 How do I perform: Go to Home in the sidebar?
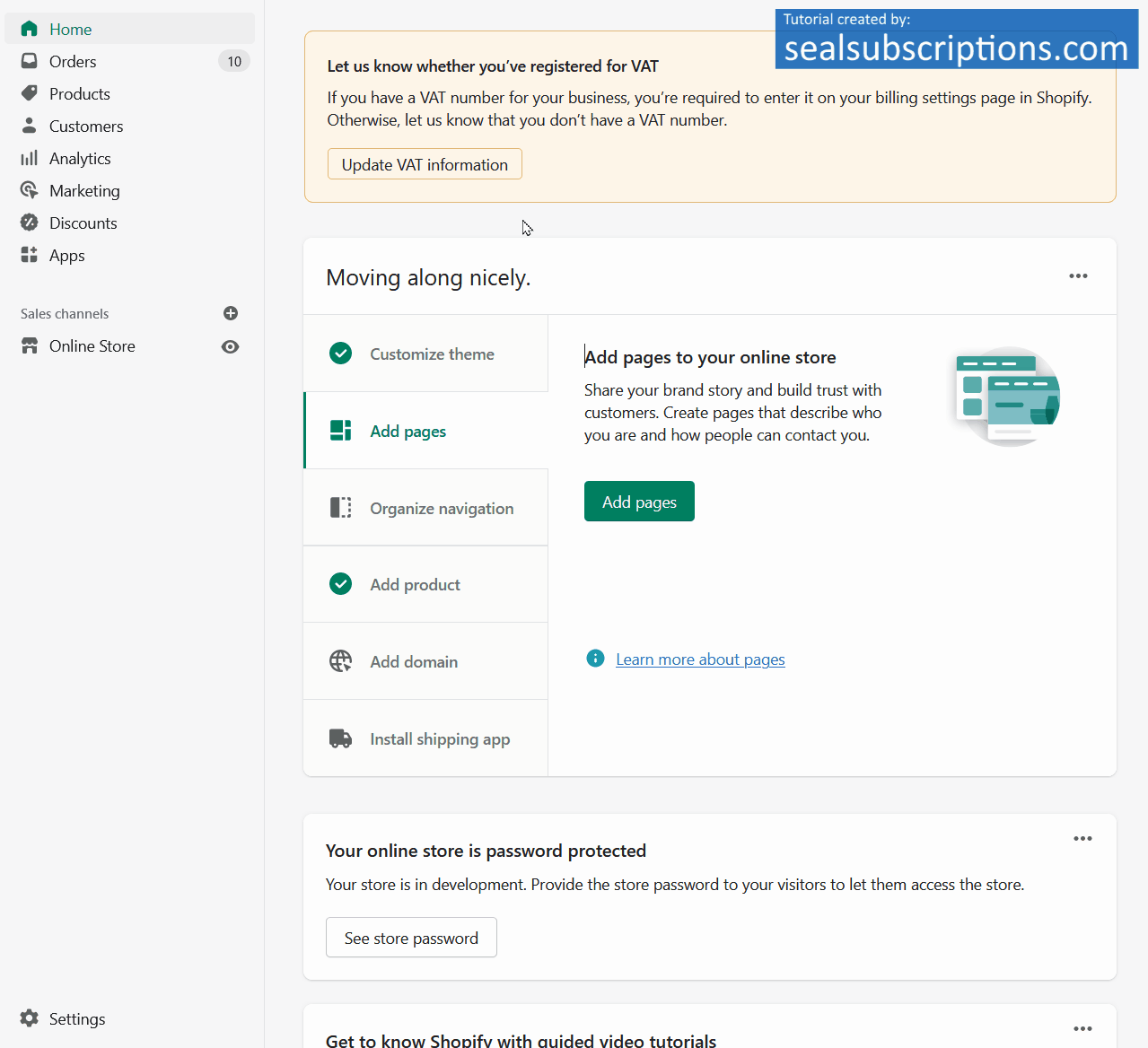click(x=130, y=29)
